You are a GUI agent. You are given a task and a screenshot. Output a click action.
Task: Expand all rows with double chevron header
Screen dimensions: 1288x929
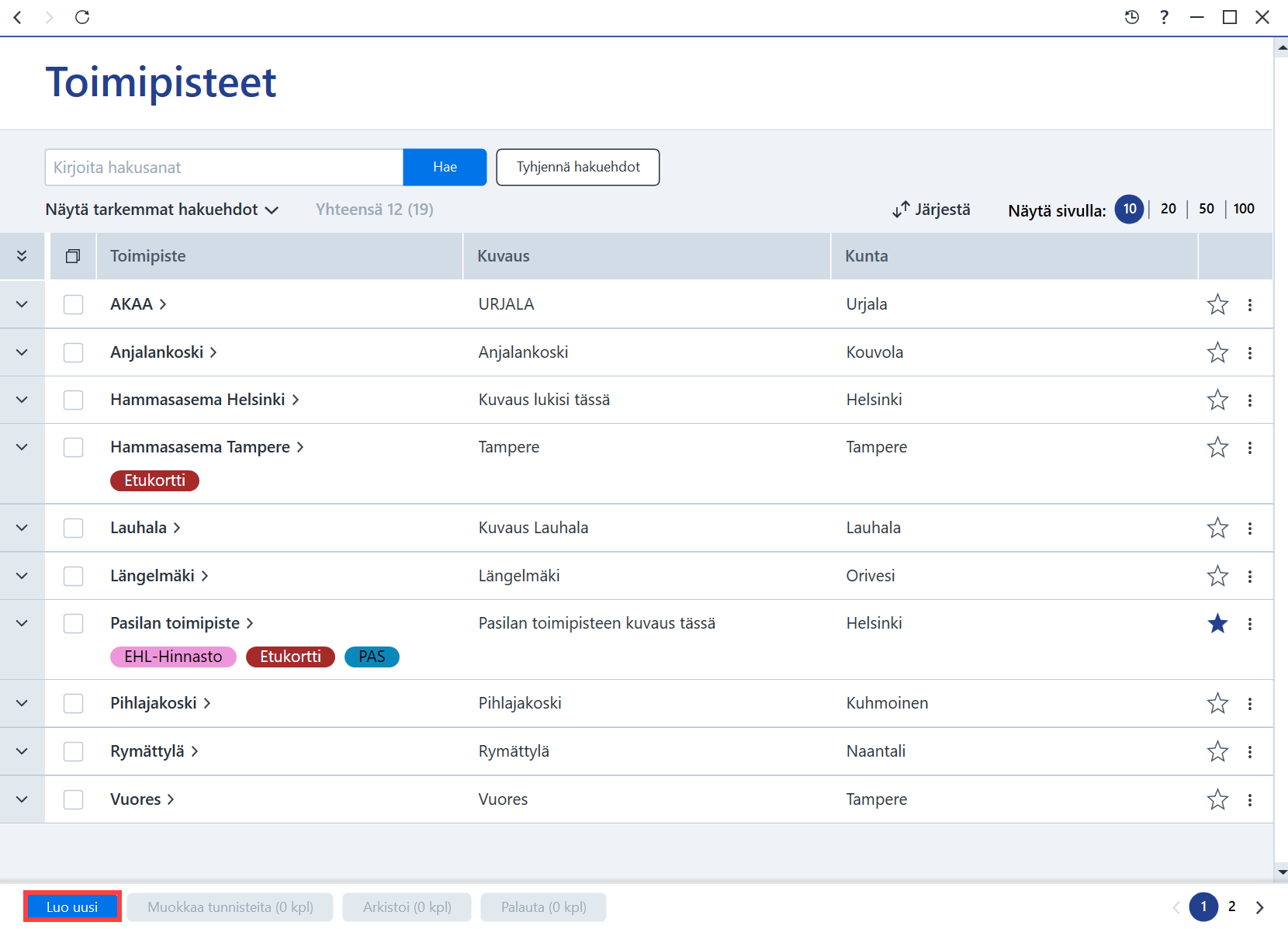coord(22,256)
